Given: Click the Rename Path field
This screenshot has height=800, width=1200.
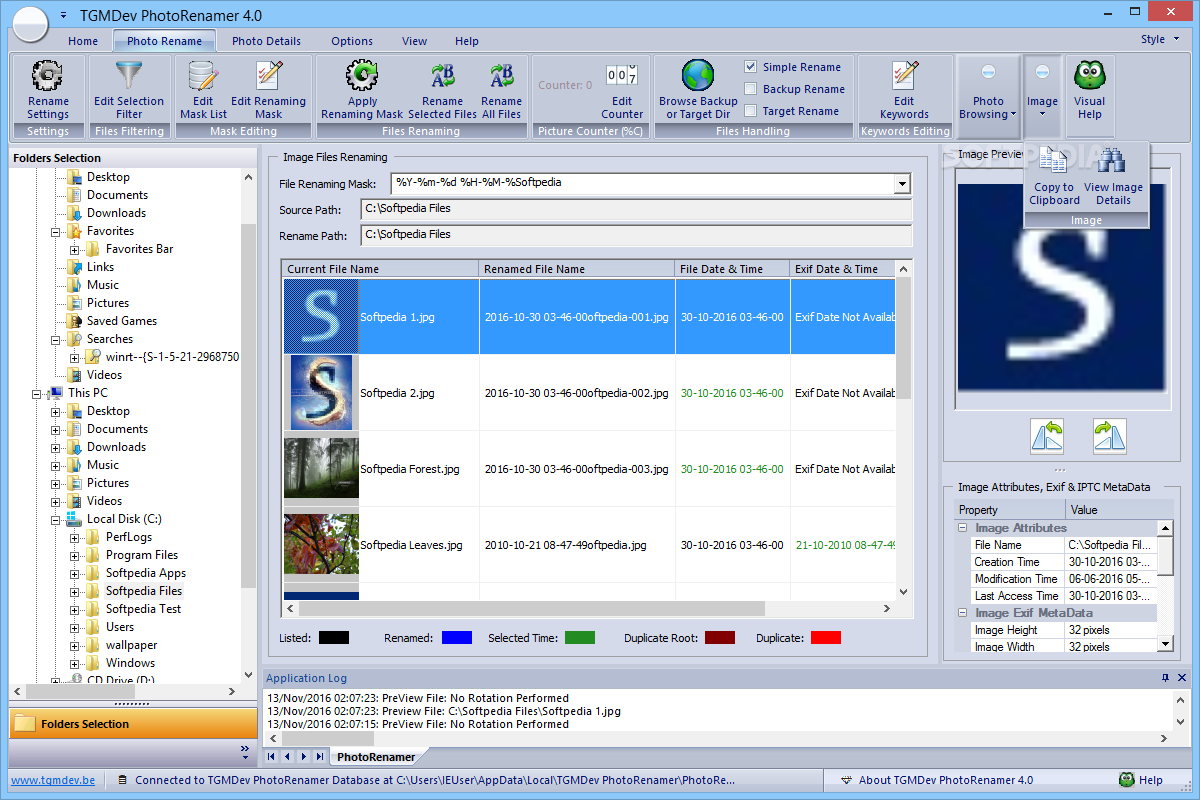Looking at the screenshot, I should click(x=636, y=235).
